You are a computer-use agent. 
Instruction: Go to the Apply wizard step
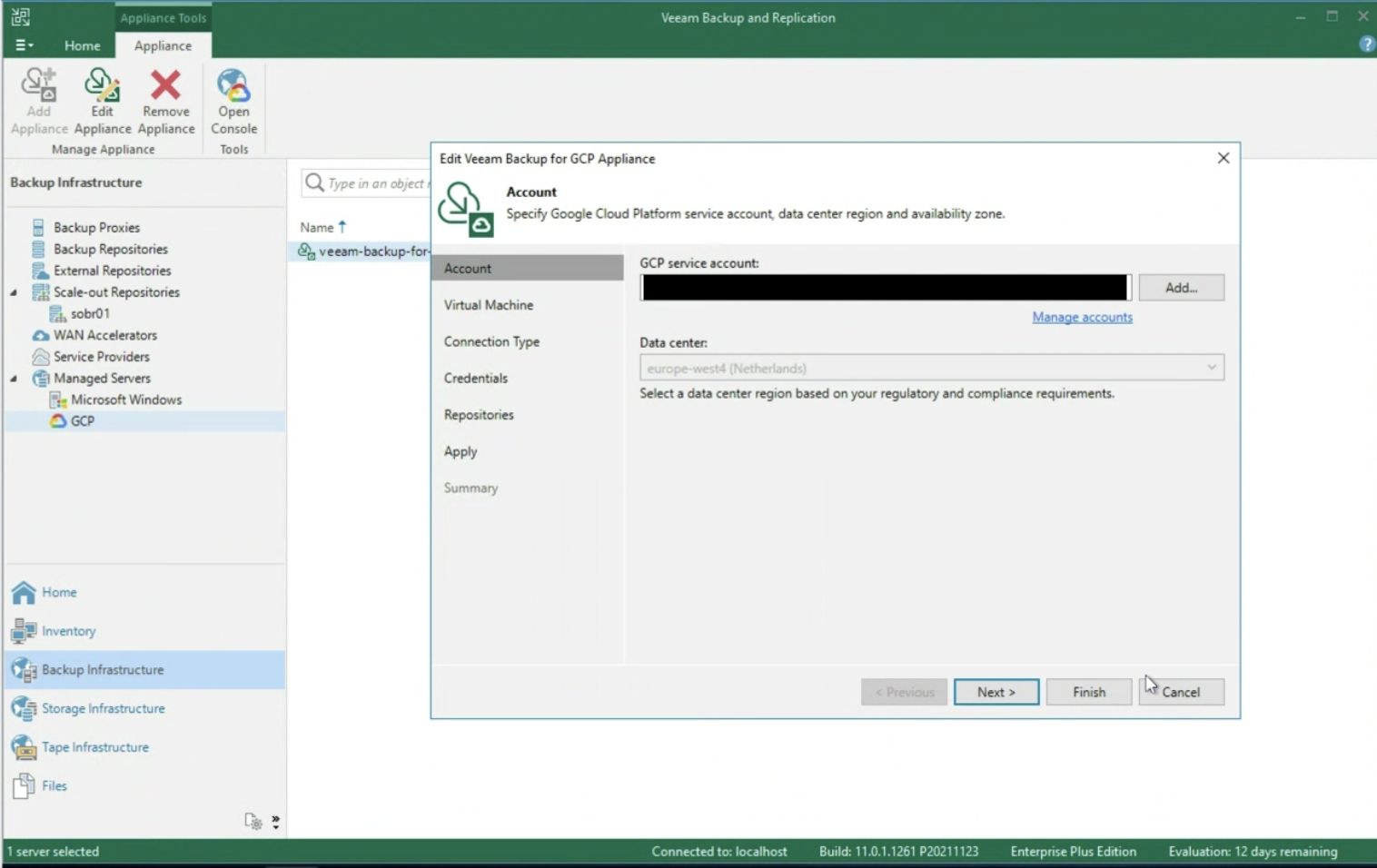tap(461, 451)
